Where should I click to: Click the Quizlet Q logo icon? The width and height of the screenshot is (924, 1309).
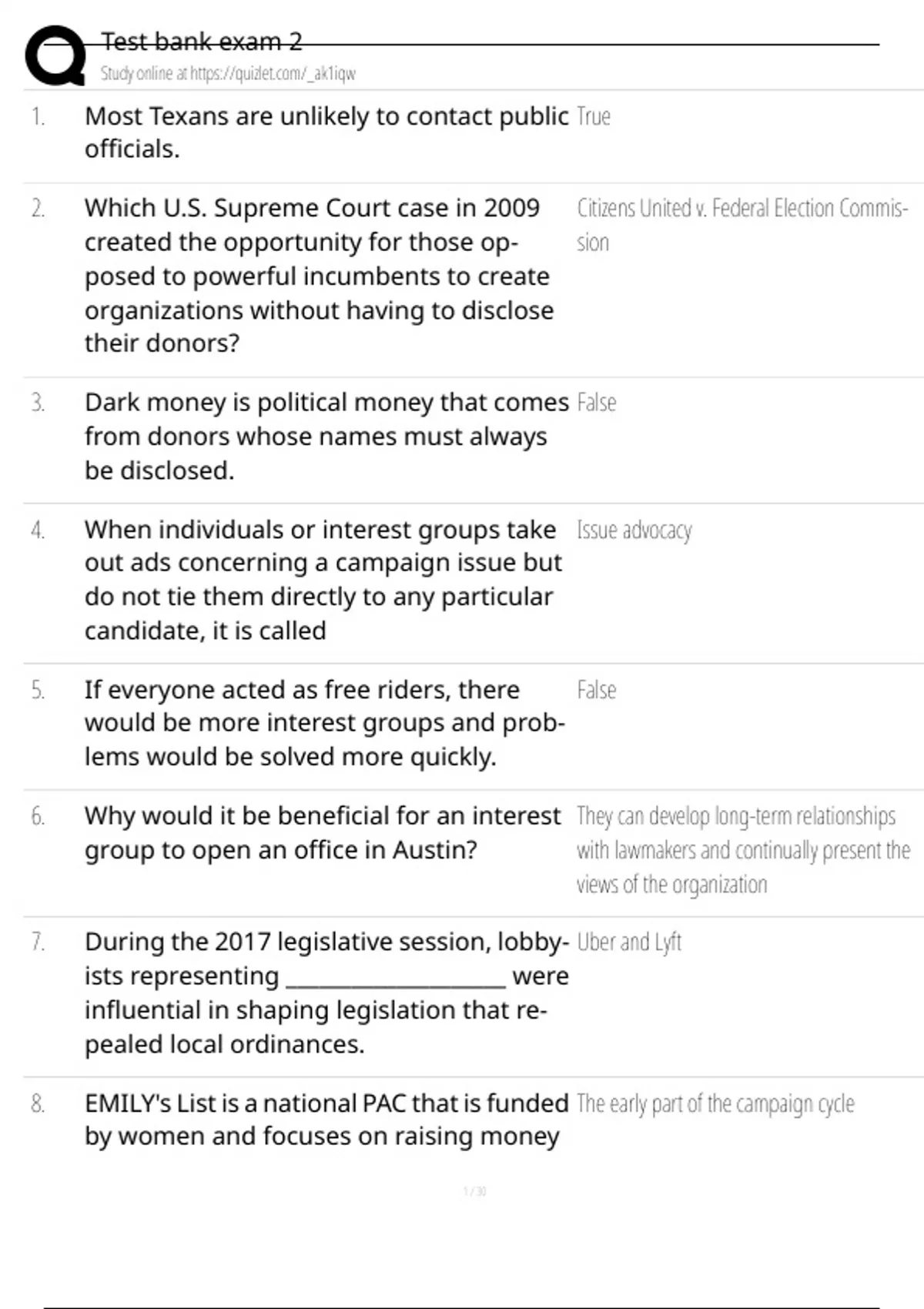pyautogui.click(x=55, y=55)
